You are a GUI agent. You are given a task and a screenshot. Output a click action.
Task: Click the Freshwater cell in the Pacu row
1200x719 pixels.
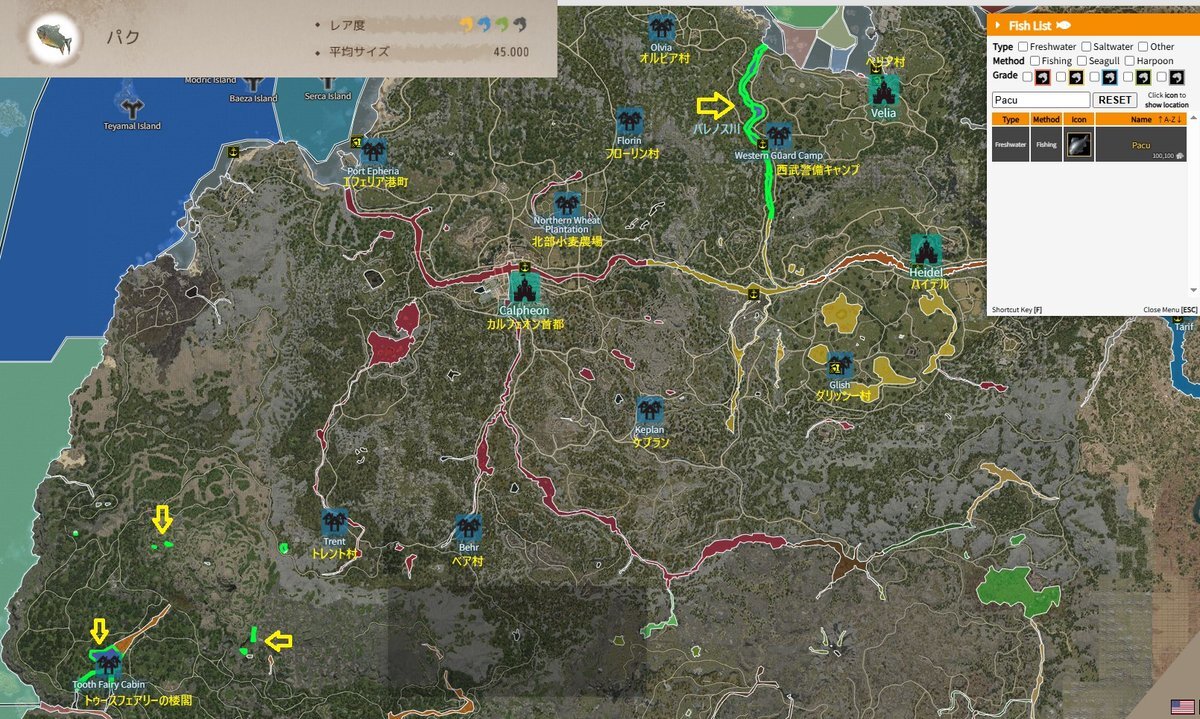tap(1011, 145)
